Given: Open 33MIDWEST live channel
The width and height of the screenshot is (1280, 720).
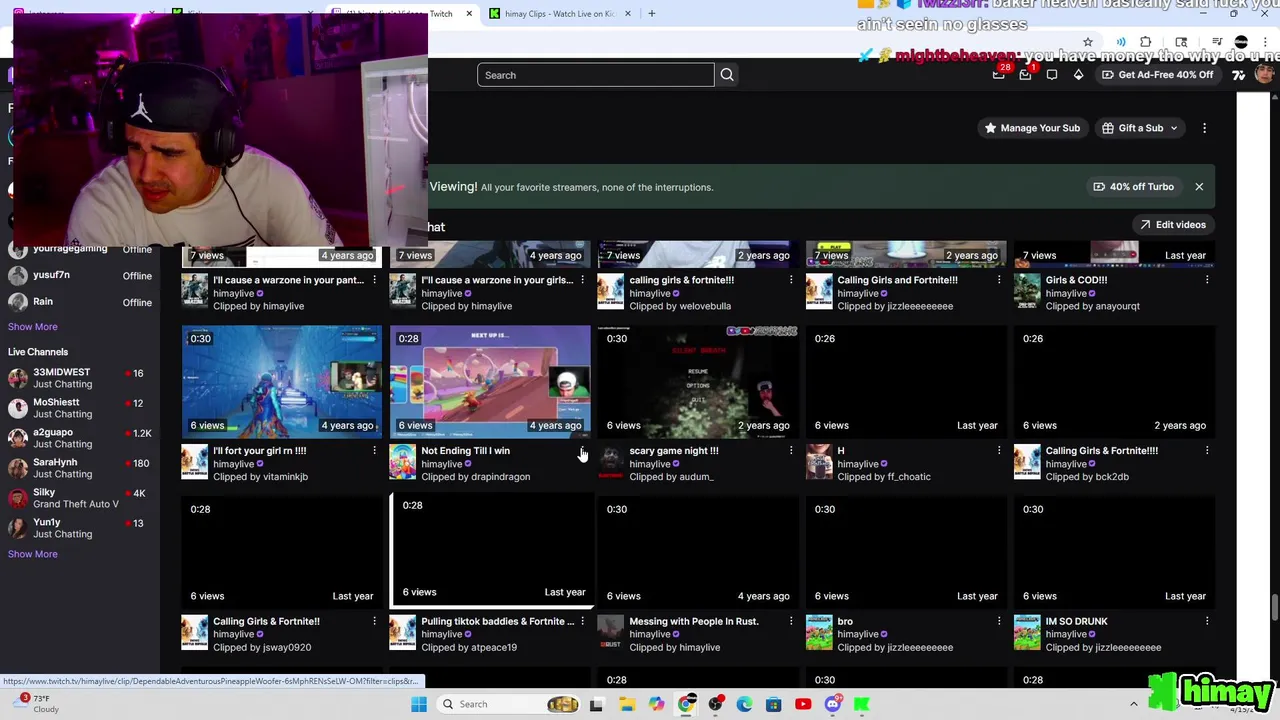Looking at the screenshot, I should 78,378.
